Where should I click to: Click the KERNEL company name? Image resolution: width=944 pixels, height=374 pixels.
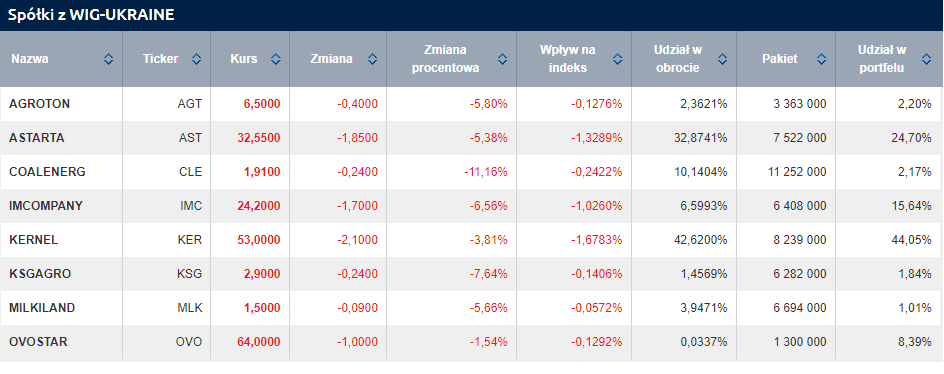click(34, 240)
